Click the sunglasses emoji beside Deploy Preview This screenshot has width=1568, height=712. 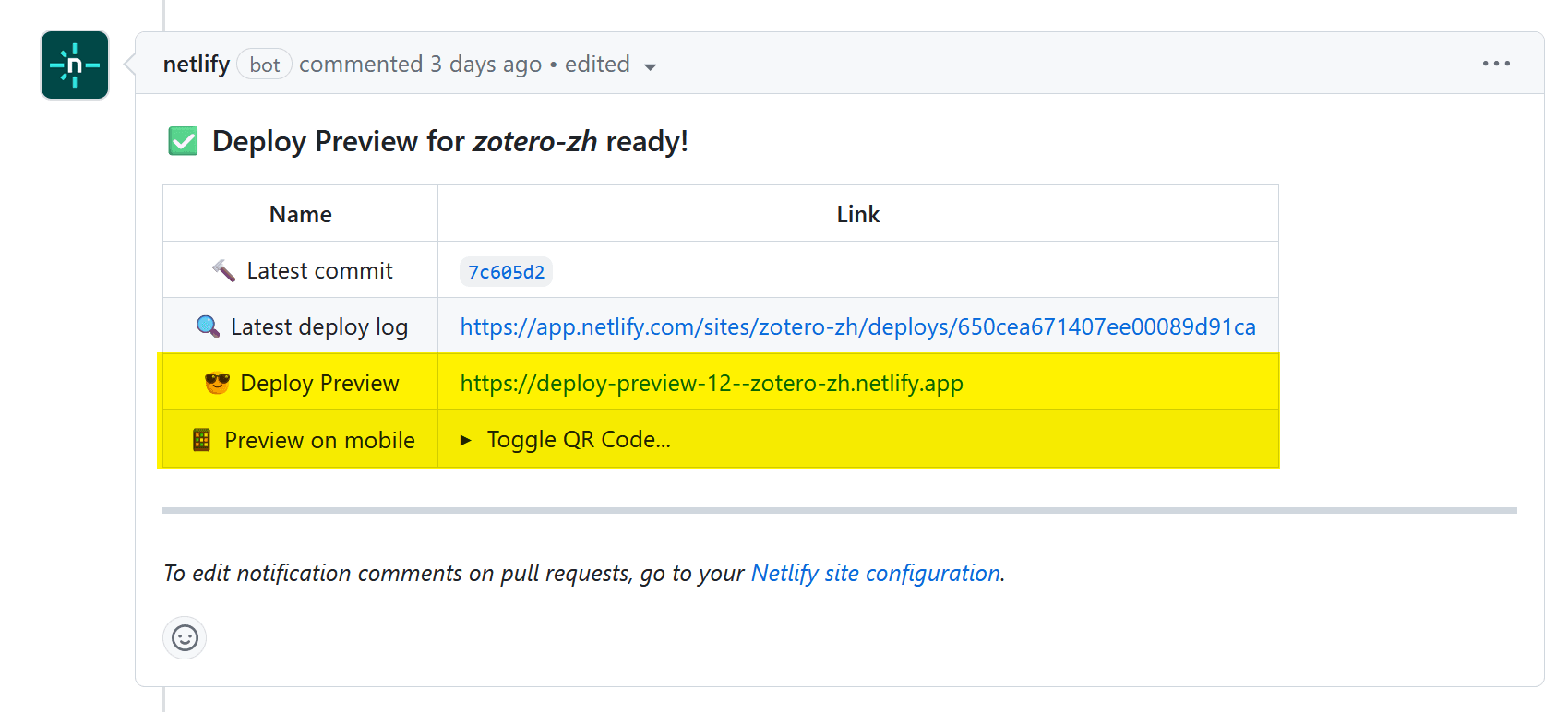217,383
